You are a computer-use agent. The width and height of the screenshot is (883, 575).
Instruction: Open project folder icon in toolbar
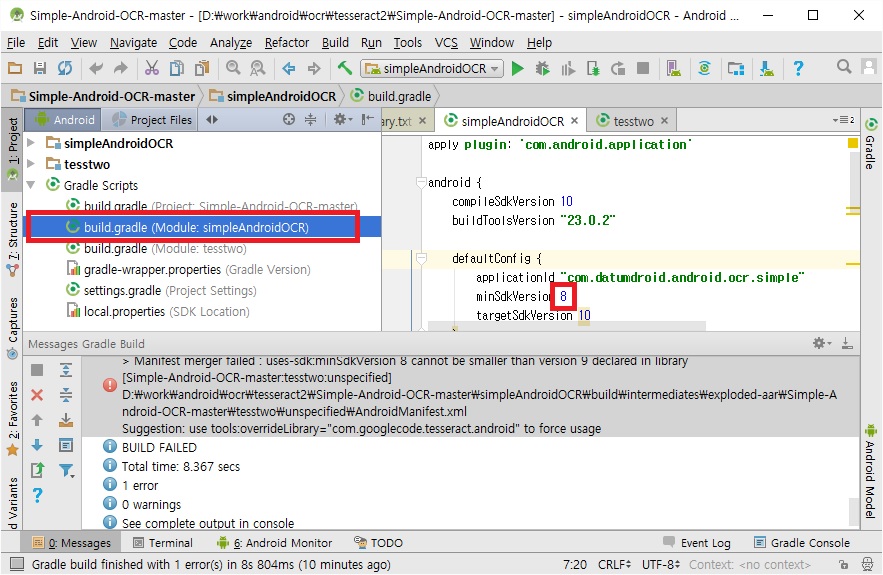[x=15, y=69]
